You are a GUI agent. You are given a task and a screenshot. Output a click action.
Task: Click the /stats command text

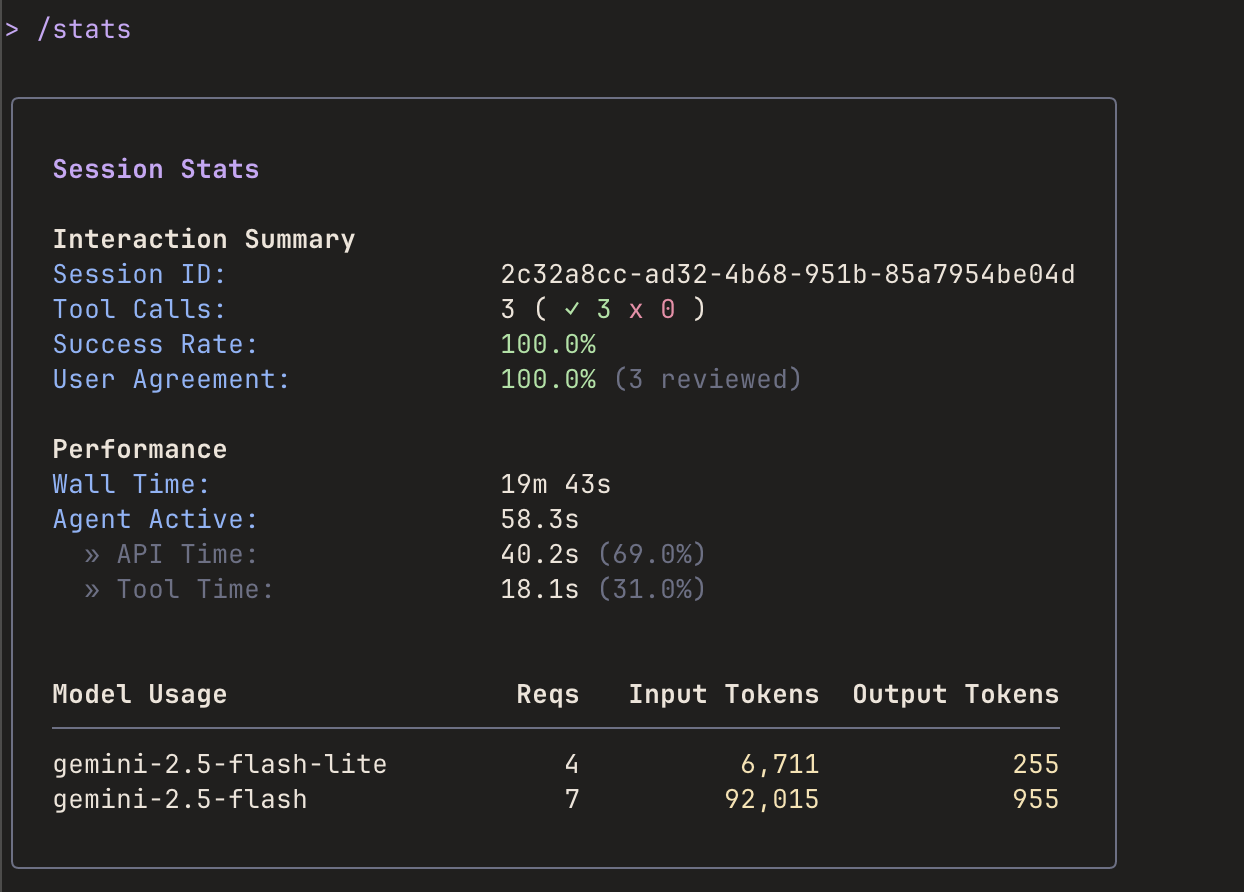click(x=83, y=30)
